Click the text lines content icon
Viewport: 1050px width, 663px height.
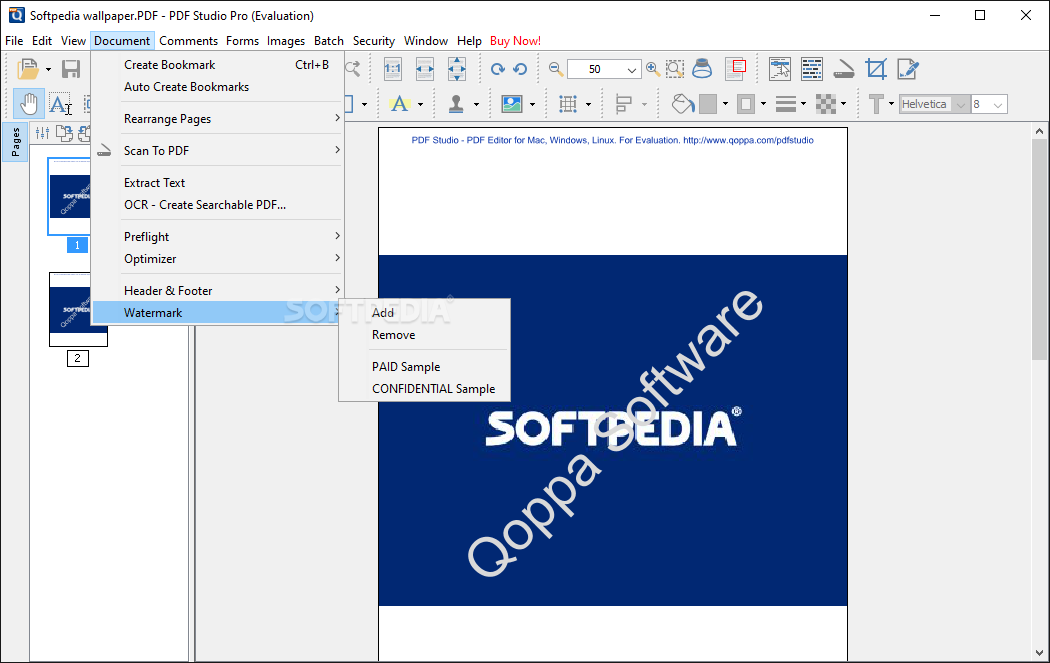(x=812, y=68)
